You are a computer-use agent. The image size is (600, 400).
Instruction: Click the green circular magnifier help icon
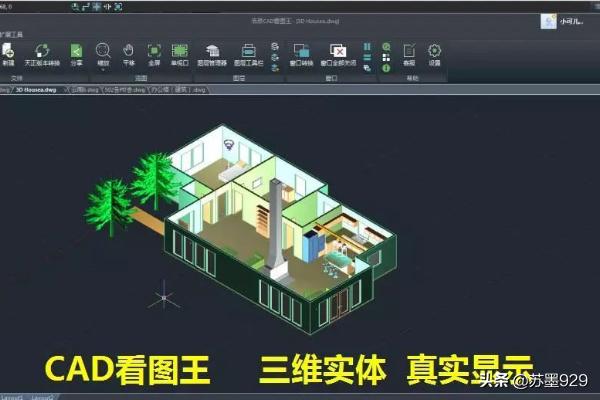[386, 47]
